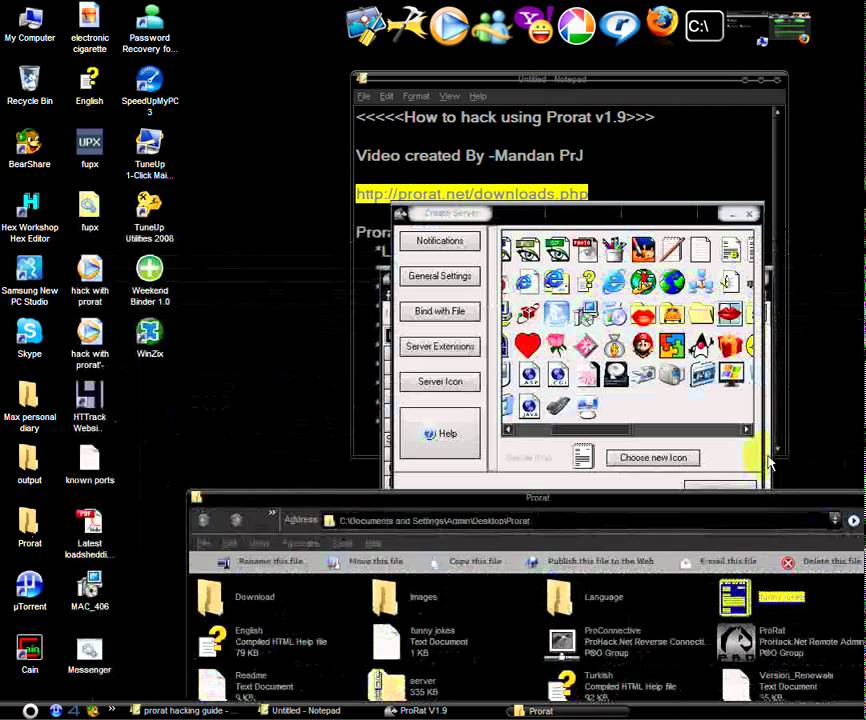Pick the paint brushes cup icon

614,250
